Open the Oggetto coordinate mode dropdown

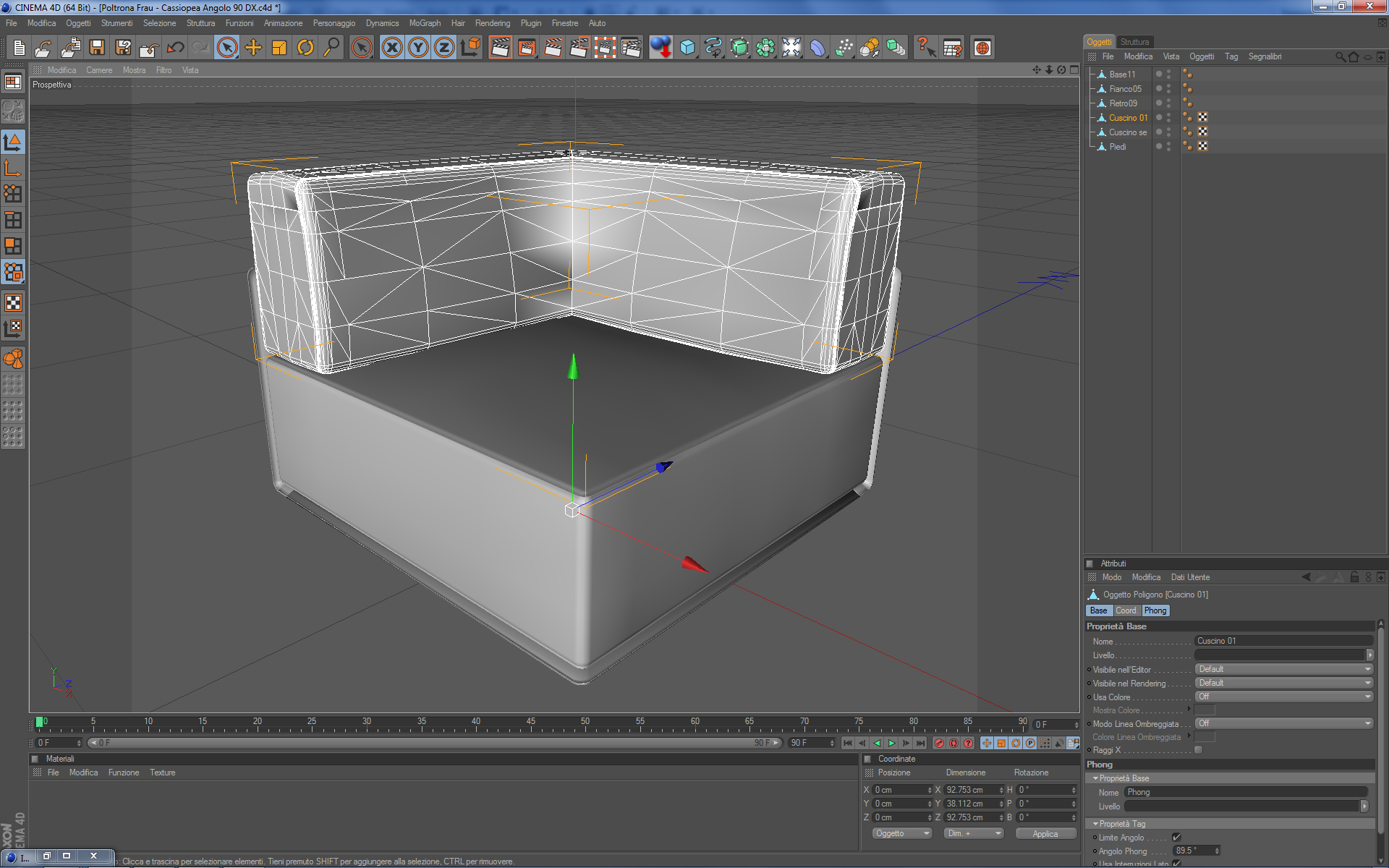[901, 833]
